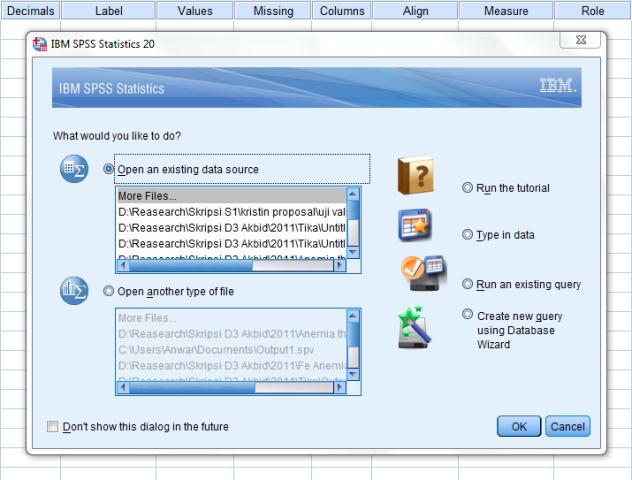Select the kristin proposal uji val file
The image size is (632, 480).
coord(231,212)
